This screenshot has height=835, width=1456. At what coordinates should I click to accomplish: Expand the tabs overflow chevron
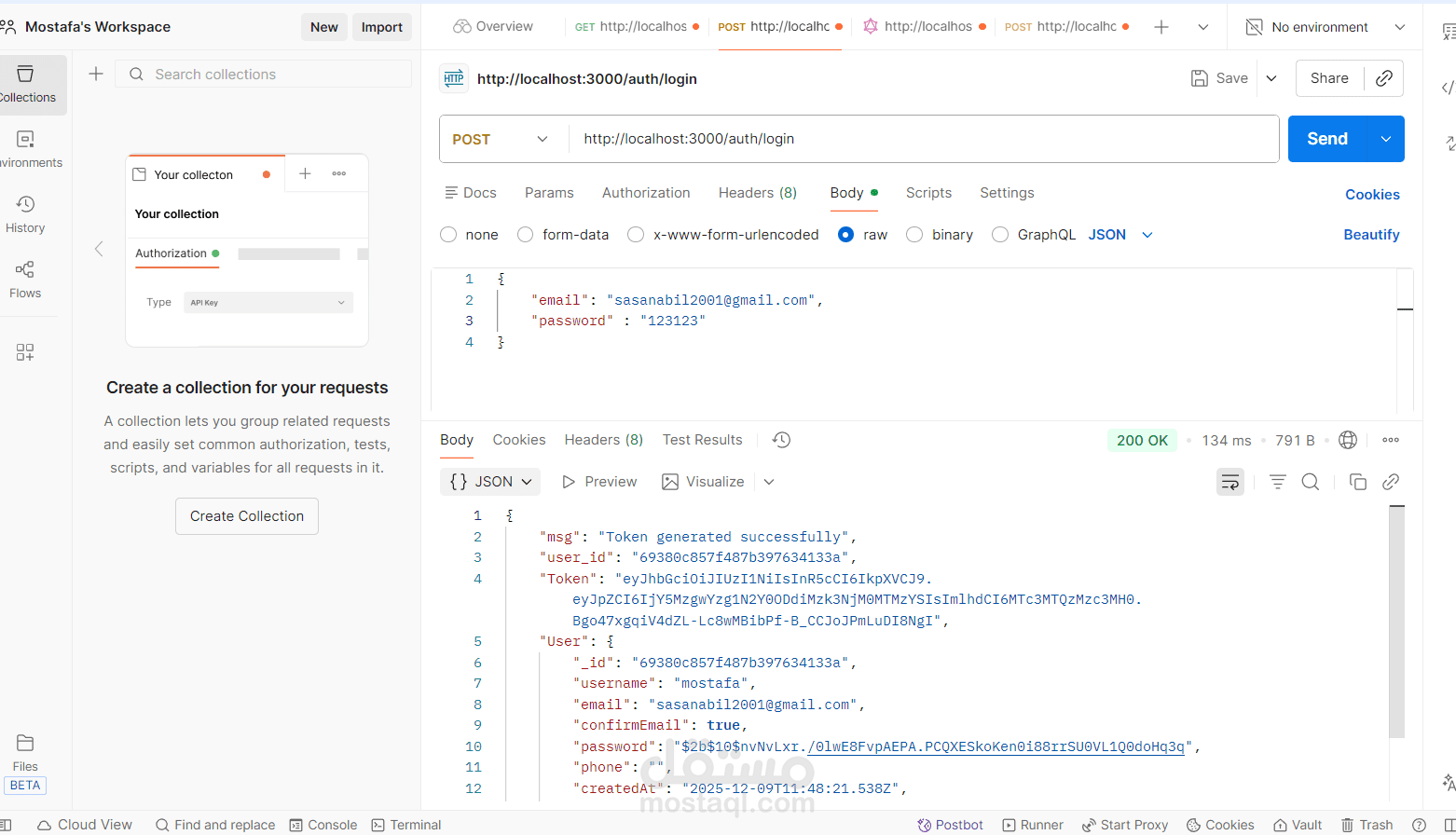[x=1203, y=27]
